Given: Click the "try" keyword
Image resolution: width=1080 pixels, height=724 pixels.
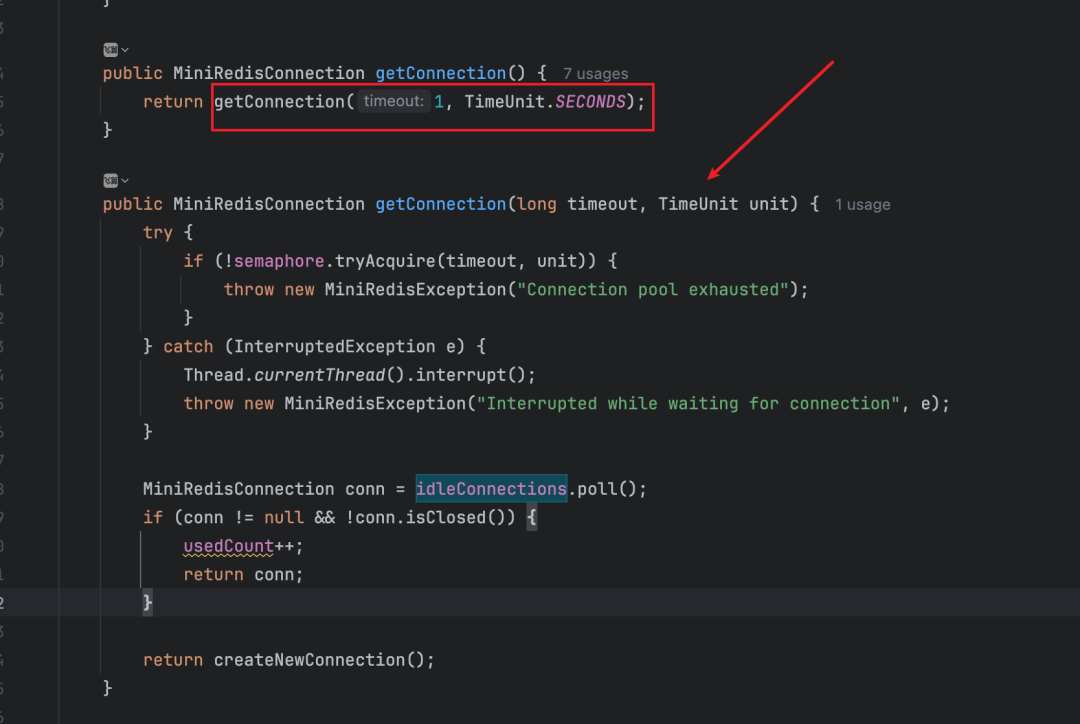Looking at the screenshot, I should pyautogui.click(x=158, y=233).
